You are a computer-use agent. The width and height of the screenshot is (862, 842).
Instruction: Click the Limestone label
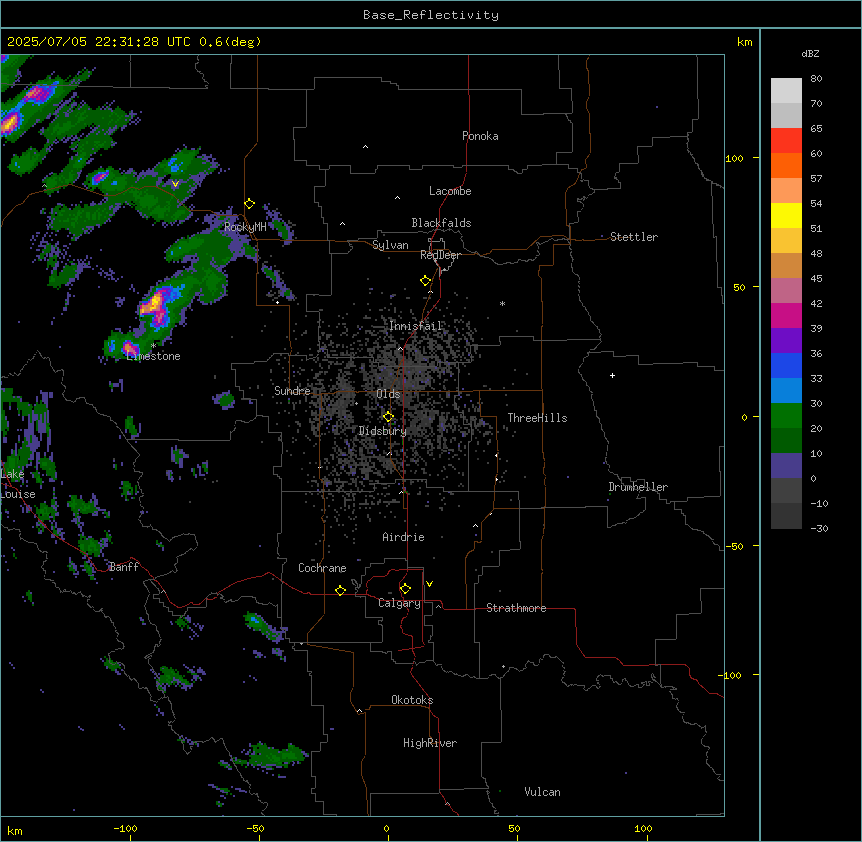pos(153,356)
